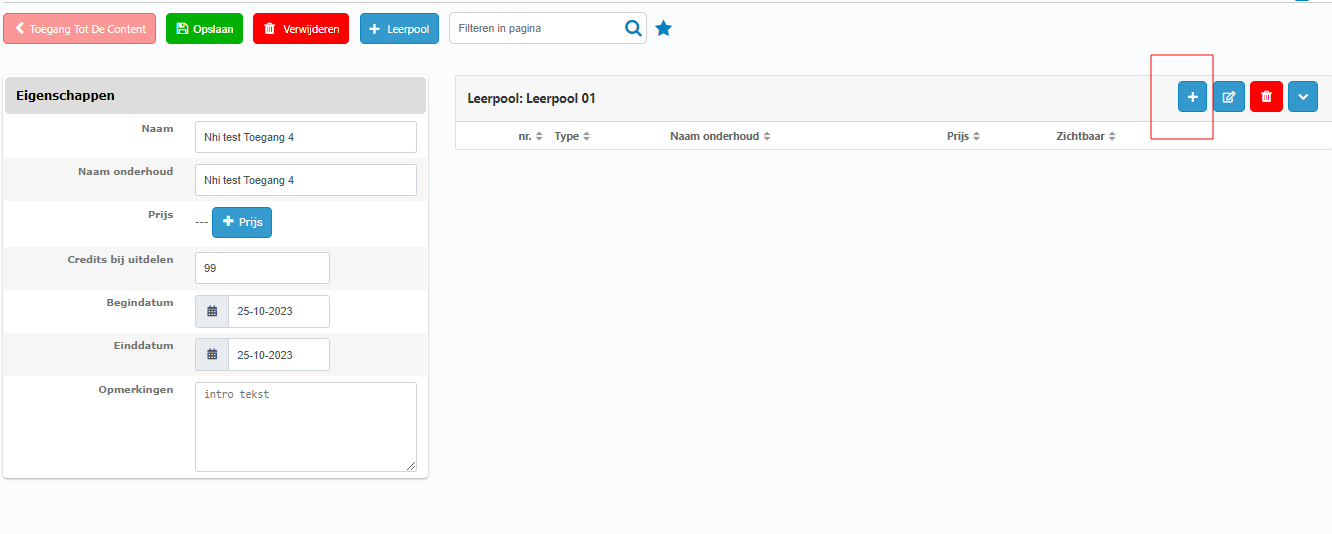Sort table by Prijs column
1332x534 pixels.
click(963, 136)
